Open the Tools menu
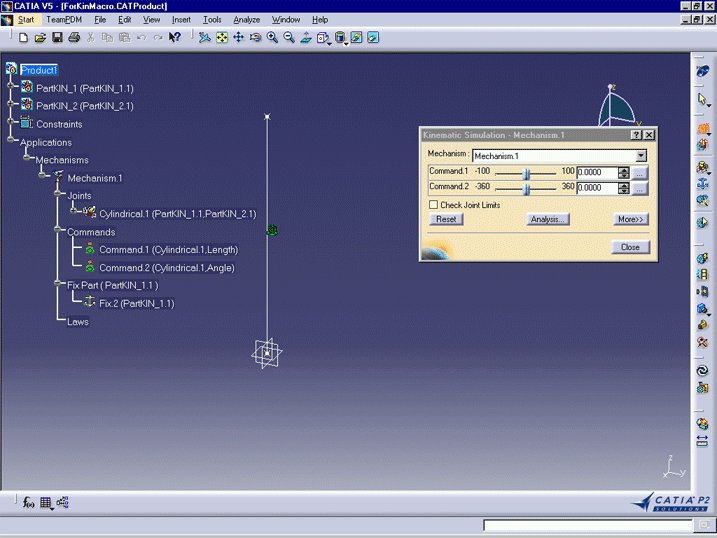The width and height of the screenshot is (717, 538). [212, 19]
